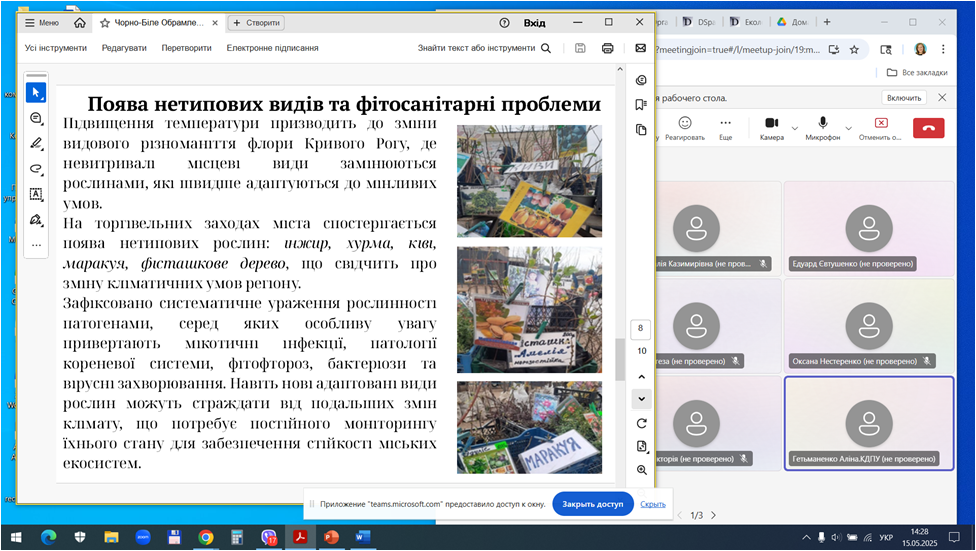Open the bookmarks panel icon
The image size is (976, 551).
click(641, 105)
